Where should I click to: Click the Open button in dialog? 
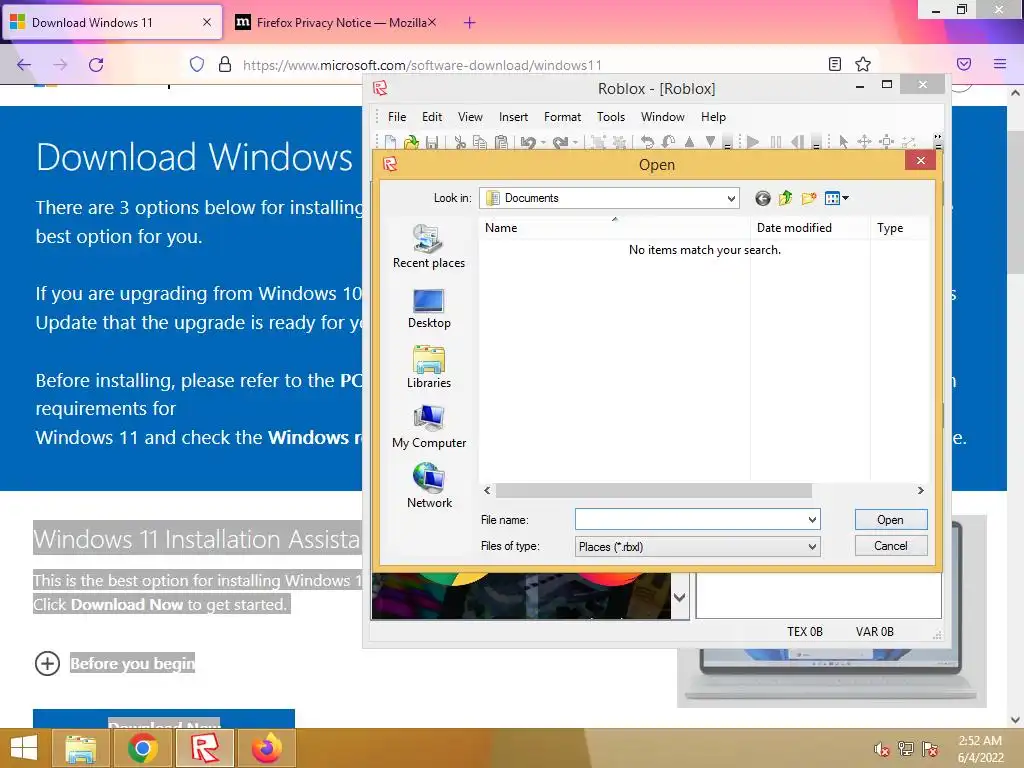[891, 520]
